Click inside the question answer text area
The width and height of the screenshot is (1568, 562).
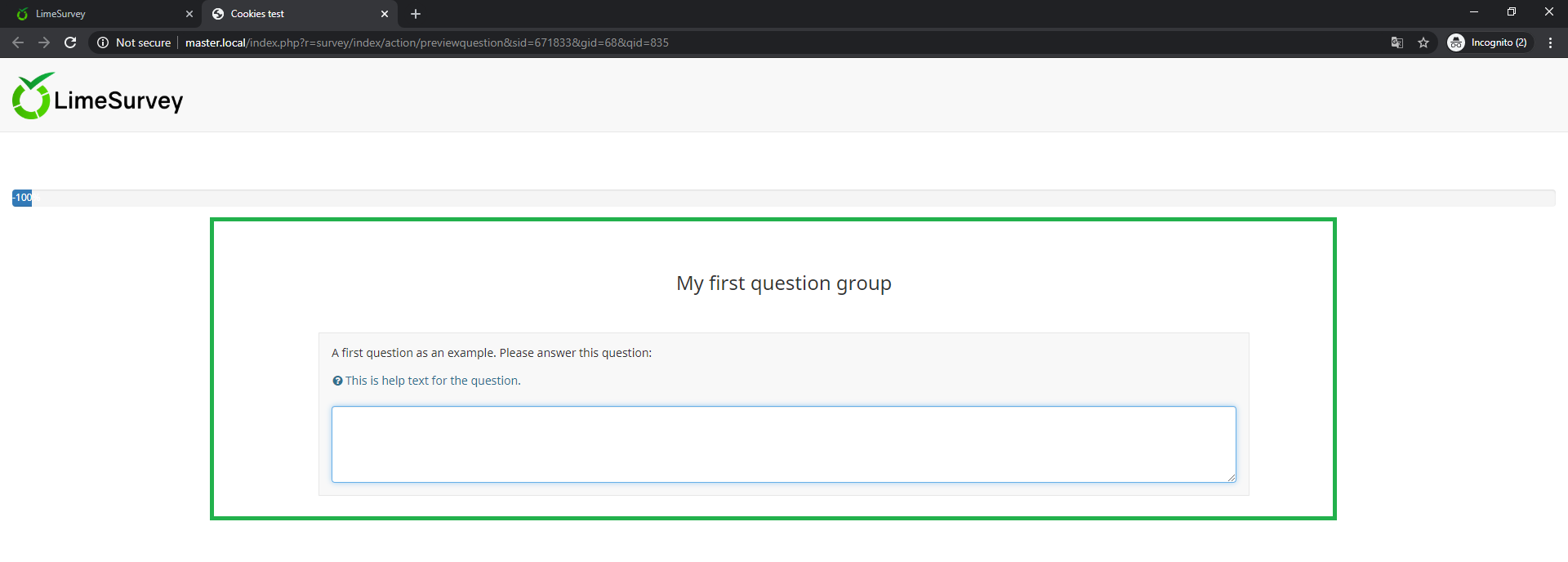tap(782, 444)
